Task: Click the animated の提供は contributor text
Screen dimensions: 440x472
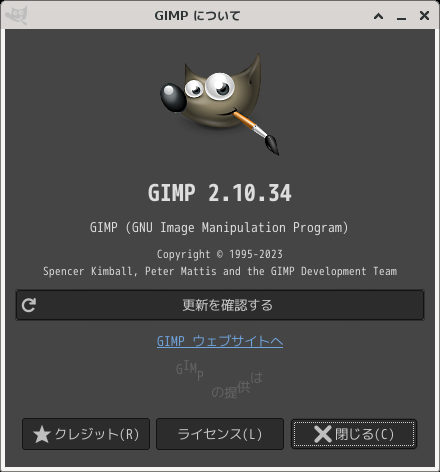Action: (237, 385)
